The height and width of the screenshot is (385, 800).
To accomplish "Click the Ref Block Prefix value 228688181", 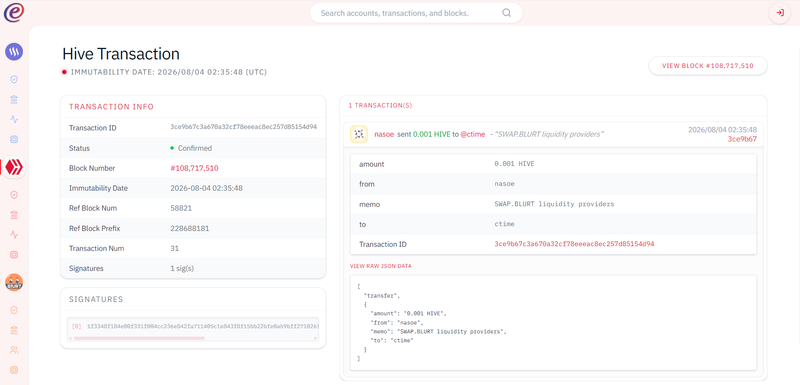I will (189, 228).
